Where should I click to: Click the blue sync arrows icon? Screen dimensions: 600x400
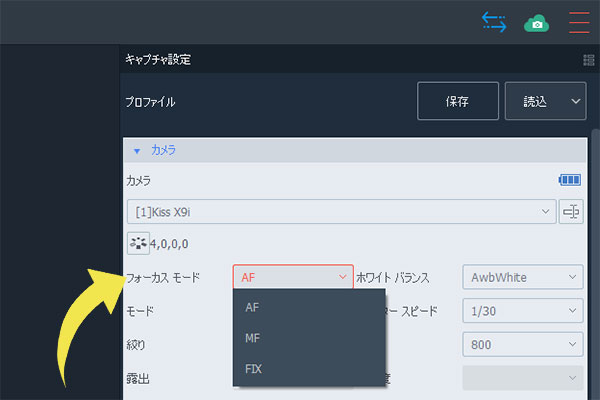493,21
